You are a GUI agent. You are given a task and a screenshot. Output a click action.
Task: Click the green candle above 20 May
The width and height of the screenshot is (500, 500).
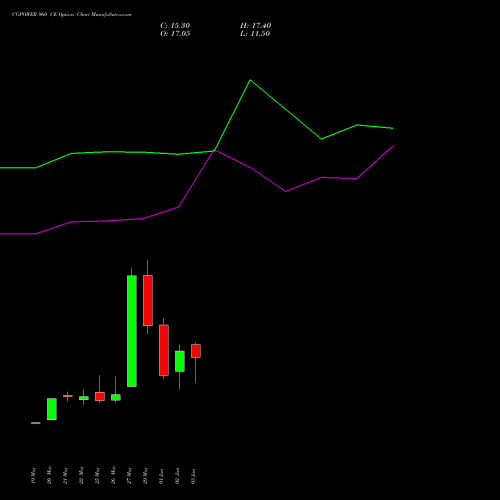coord(52,409)
